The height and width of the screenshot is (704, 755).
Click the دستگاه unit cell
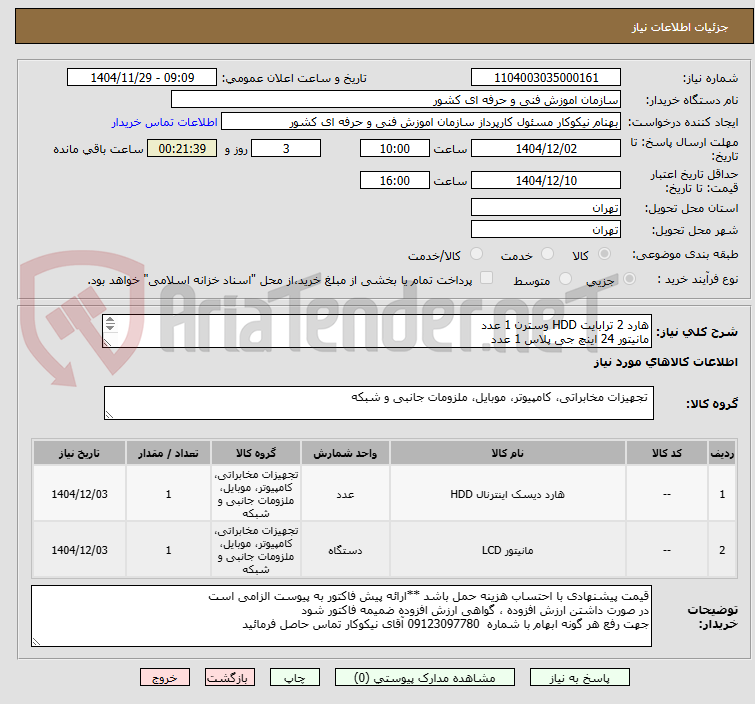[345, 550]
